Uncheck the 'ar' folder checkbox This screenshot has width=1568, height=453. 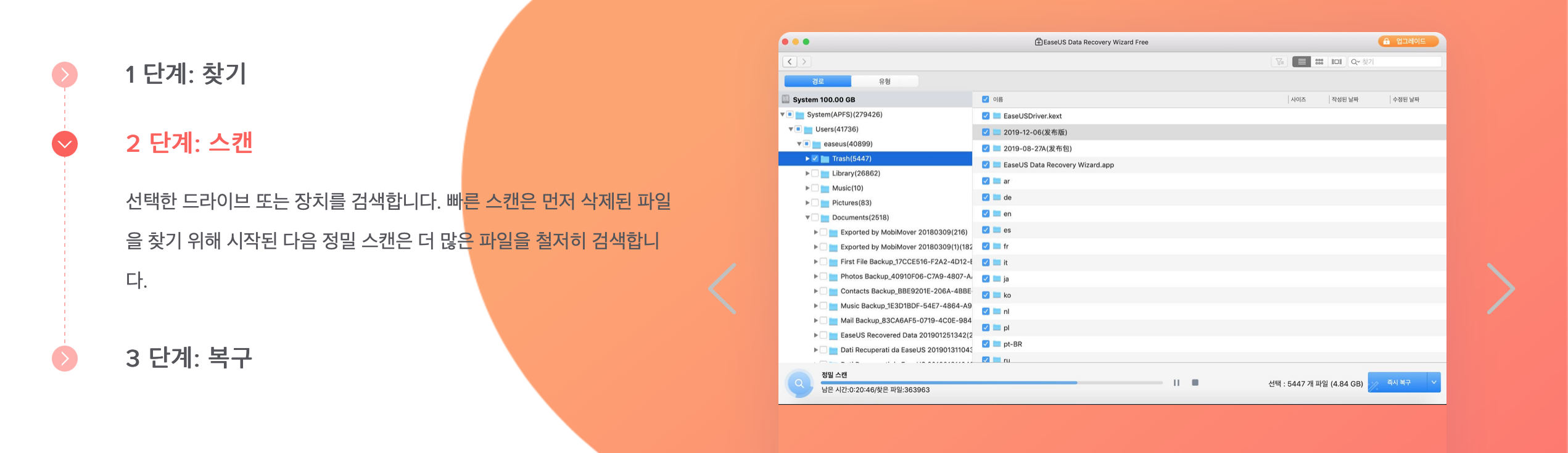(986, 181)
